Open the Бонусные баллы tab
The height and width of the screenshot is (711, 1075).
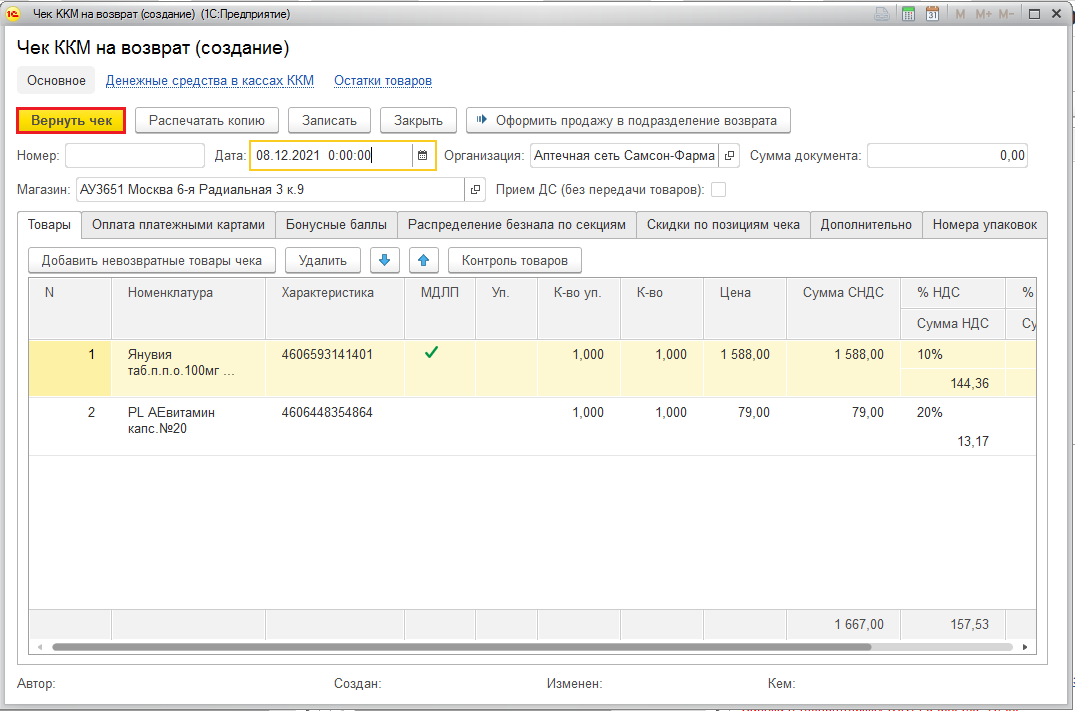click(x=335, y=225)
